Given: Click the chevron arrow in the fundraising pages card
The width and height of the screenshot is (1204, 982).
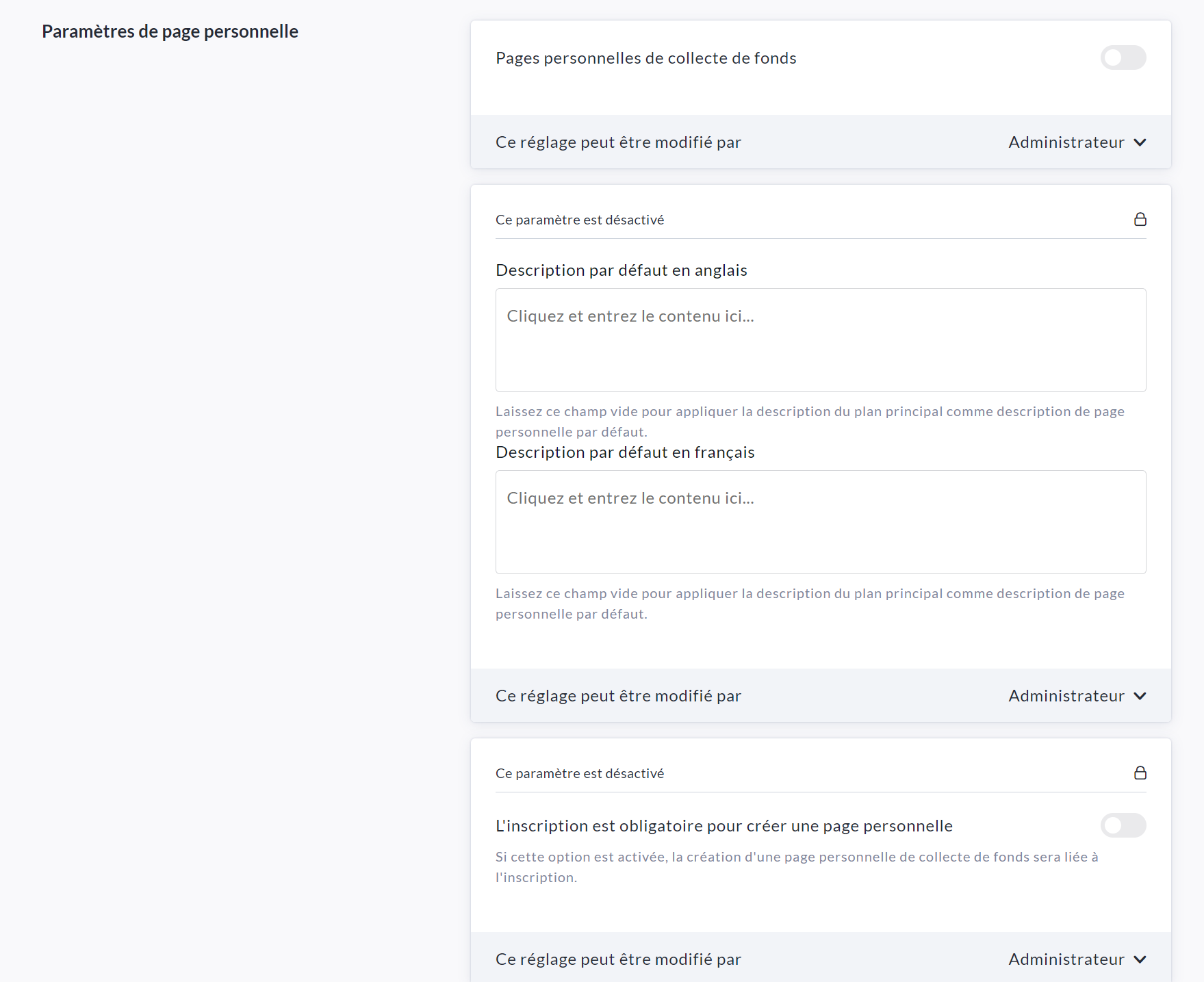Looking at the screenshot, I should coord(1140,142).
